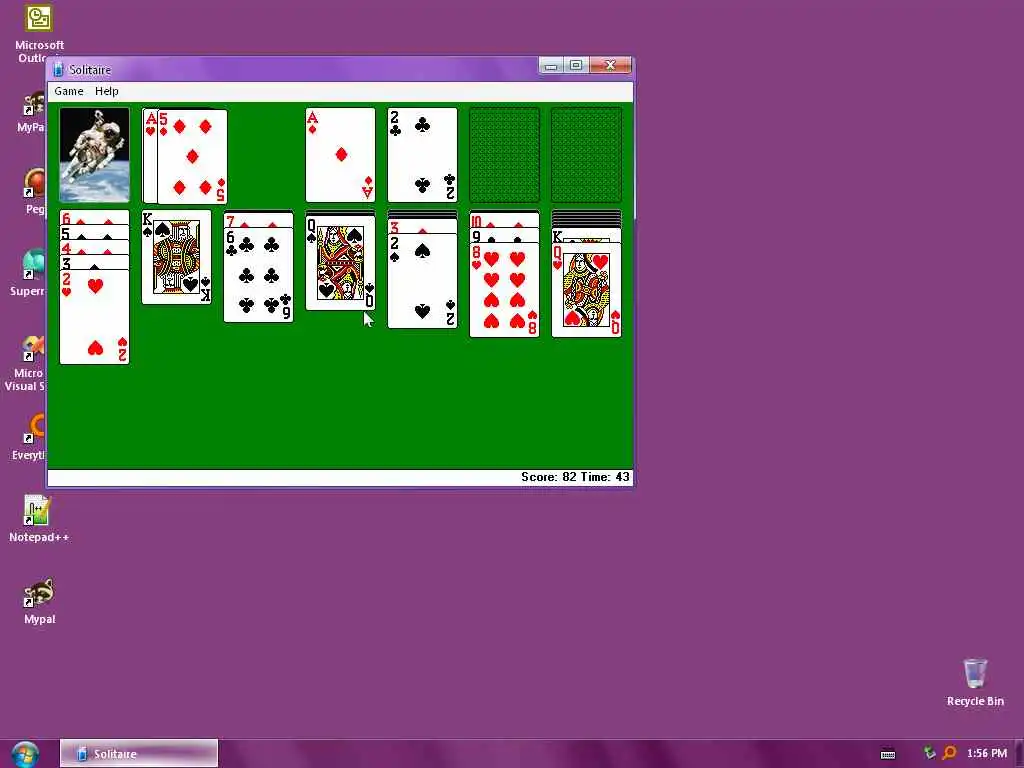The height and width of the screenshot is (768, 1024).
Task: Select the King of spades card
Action: click(x=176, y=257)
